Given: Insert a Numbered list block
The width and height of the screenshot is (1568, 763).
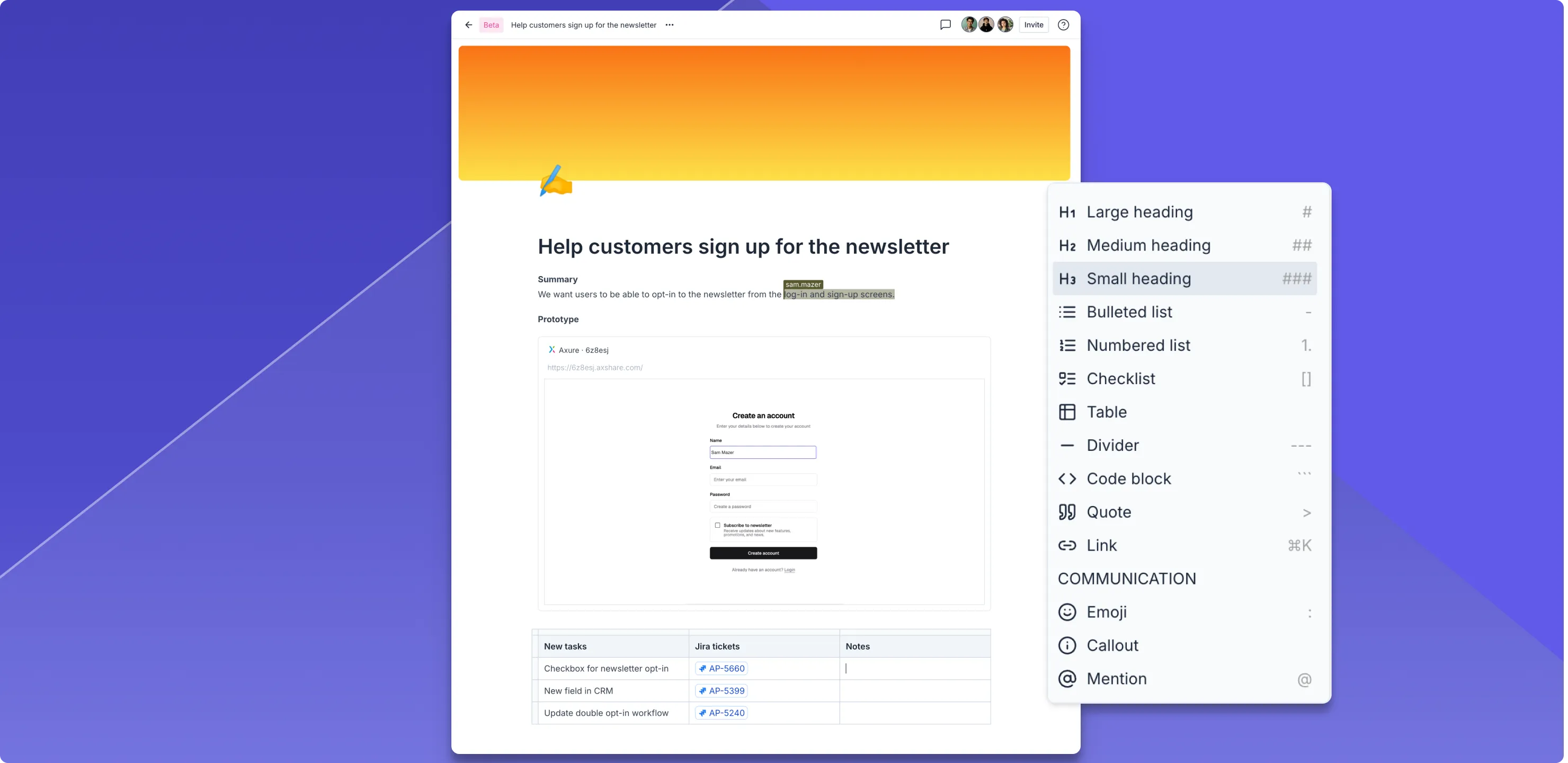Looking at the screenshot, I should coord(1138,345).
